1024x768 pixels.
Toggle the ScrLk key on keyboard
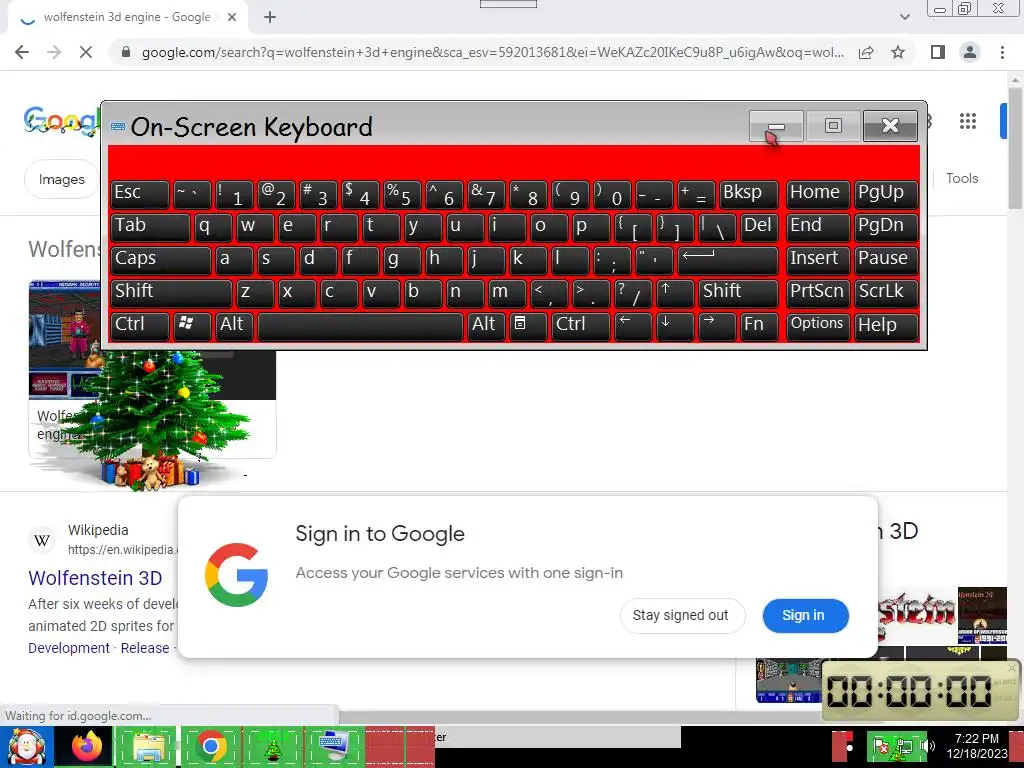pos(886,292)
